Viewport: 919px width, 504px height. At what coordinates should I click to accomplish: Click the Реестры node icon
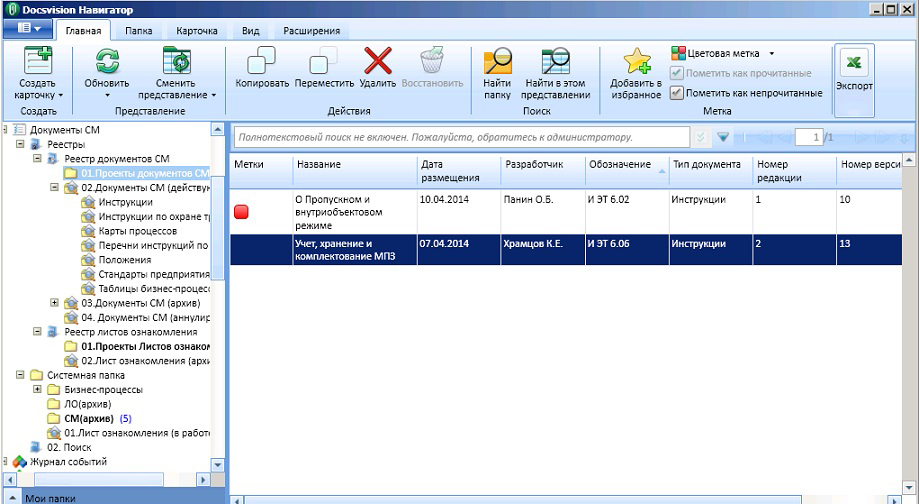tap(36, 144)
